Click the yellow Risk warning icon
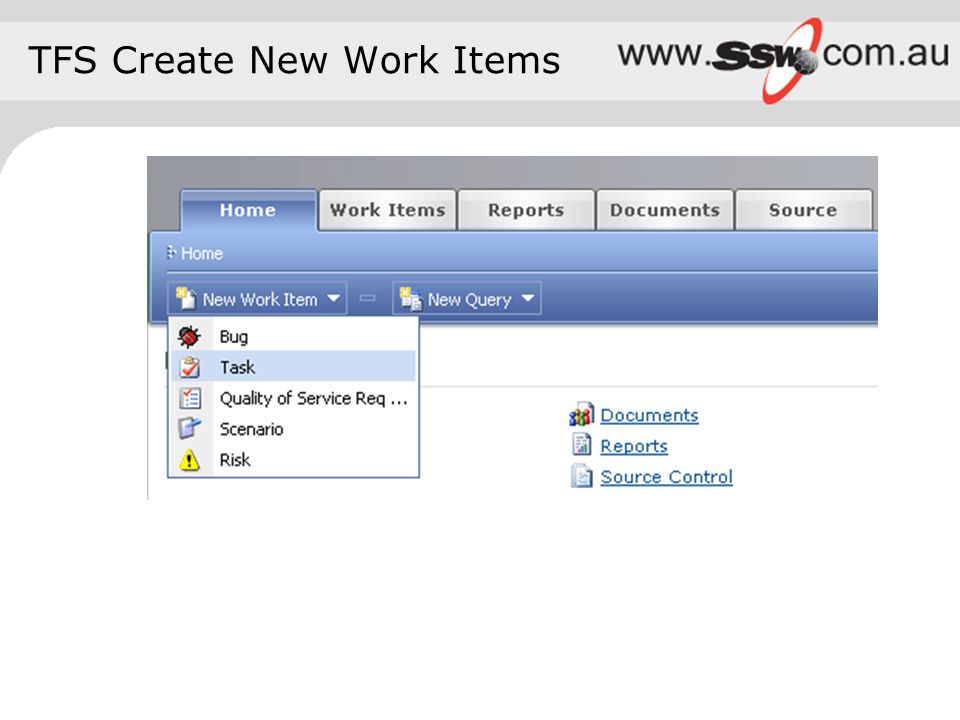The image size is (960, 720). pyautogui.click(x=189, y=460)
